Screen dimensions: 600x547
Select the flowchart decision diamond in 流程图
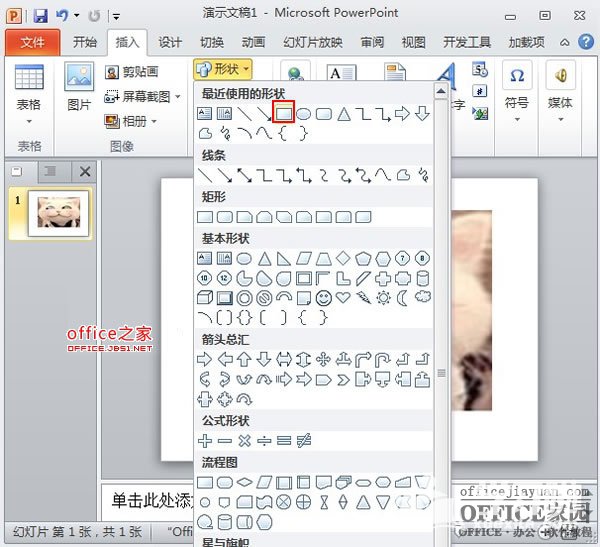click(x=244, y=483)
